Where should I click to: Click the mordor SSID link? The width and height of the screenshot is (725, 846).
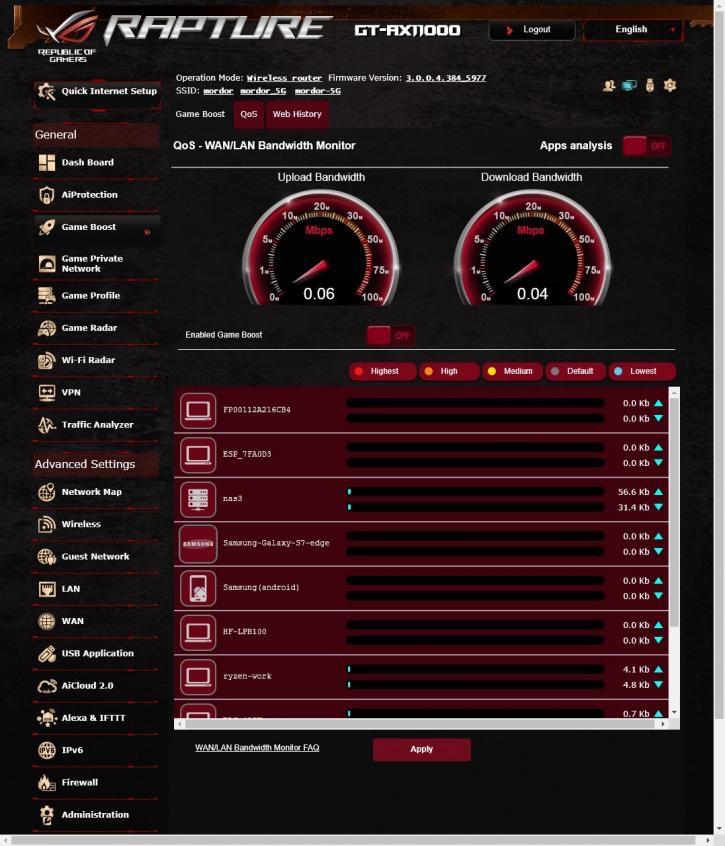coord(218,91)
